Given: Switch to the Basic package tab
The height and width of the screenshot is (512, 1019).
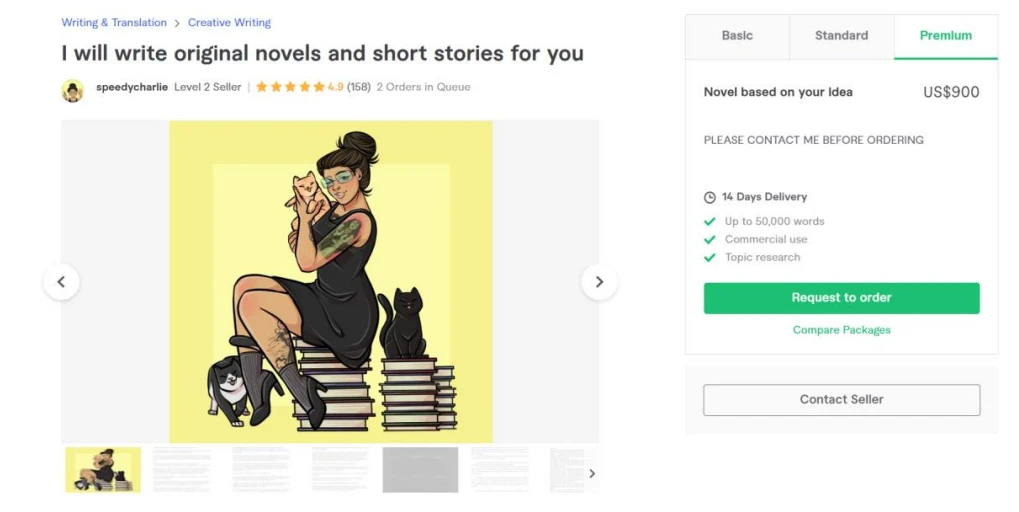Looking at the screenshot, I should (738, 36).
